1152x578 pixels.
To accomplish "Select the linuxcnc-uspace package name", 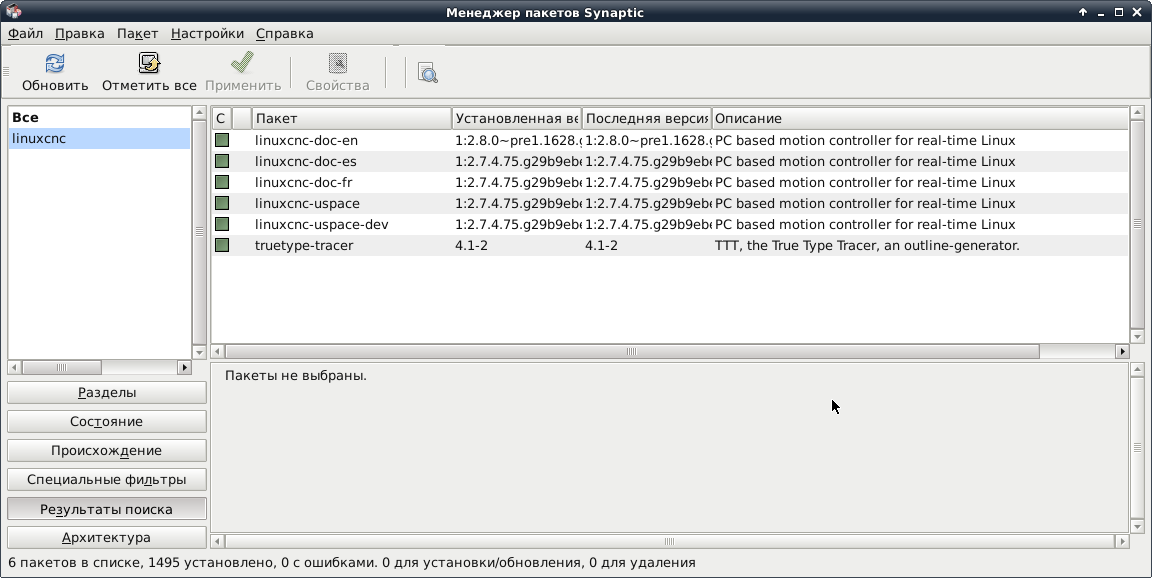I will 307,203.
